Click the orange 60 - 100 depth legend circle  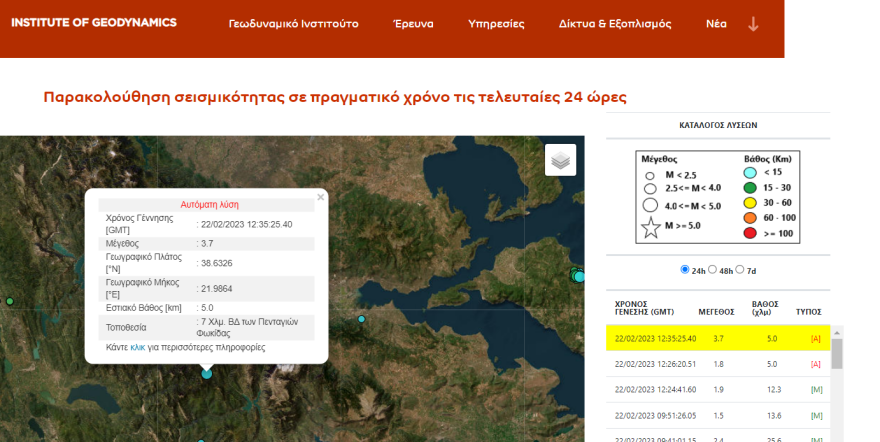(x=750, y=218)
